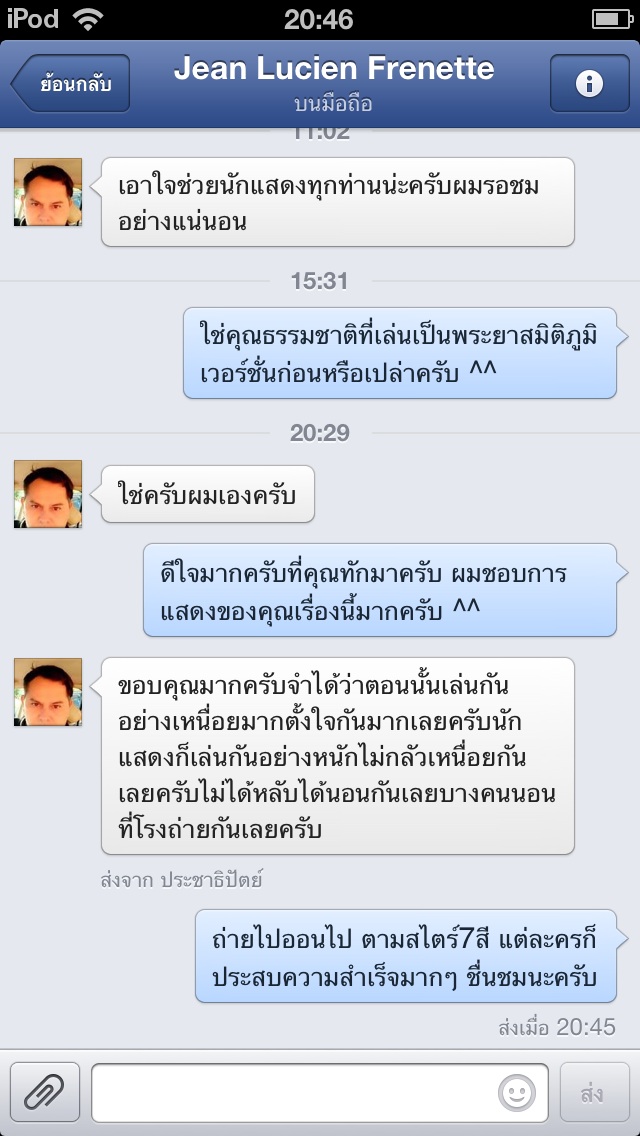640x1136 pixels.
Task: Open conversation info with the i icon
Action: pos(589,83)
